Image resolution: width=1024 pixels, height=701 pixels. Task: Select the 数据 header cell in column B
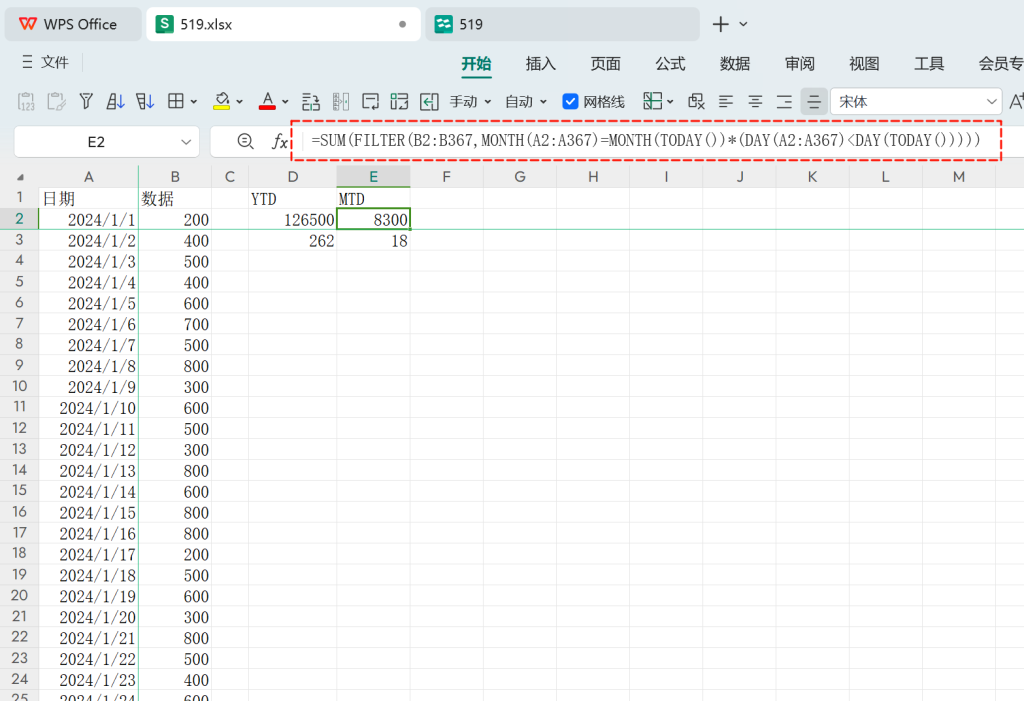[175, 199]
